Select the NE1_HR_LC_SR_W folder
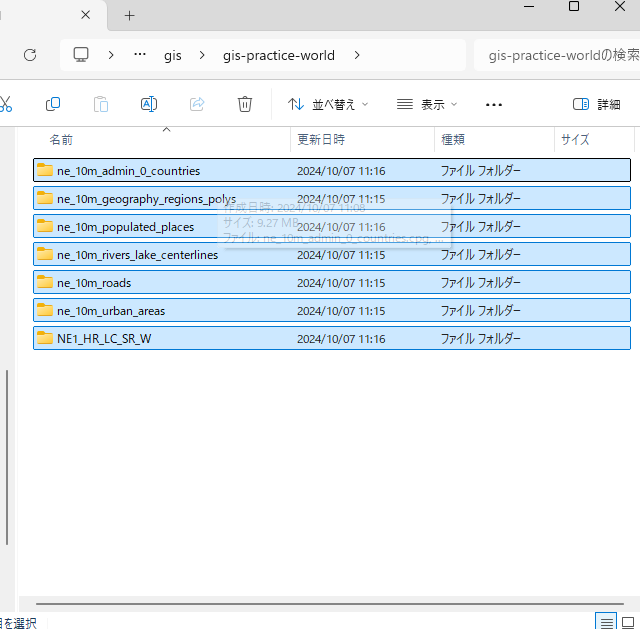Screen dimensions: 640x629 (332, 338)
